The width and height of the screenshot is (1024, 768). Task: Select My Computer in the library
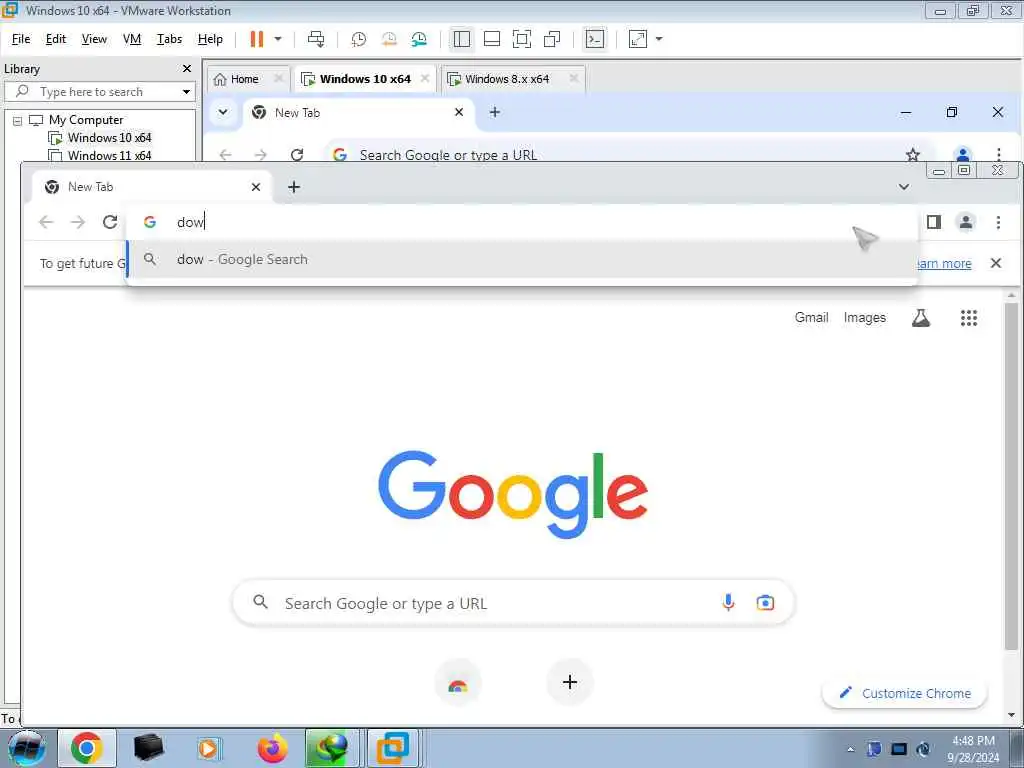pyautogui.click(x=86, y=120)
